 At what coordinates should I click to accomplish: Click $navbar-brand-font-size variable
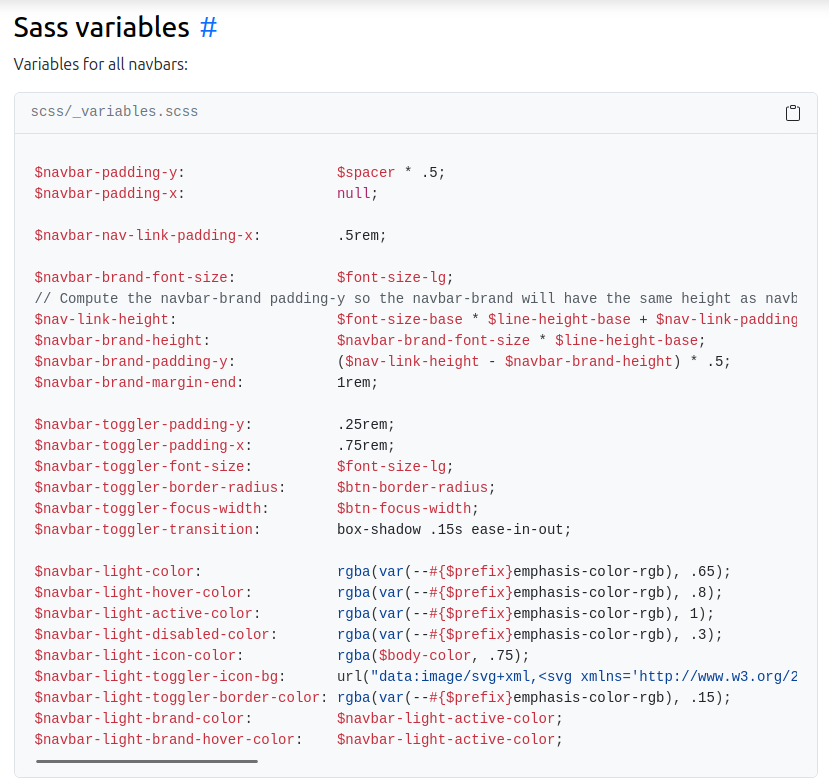click(x=131, y=278)
